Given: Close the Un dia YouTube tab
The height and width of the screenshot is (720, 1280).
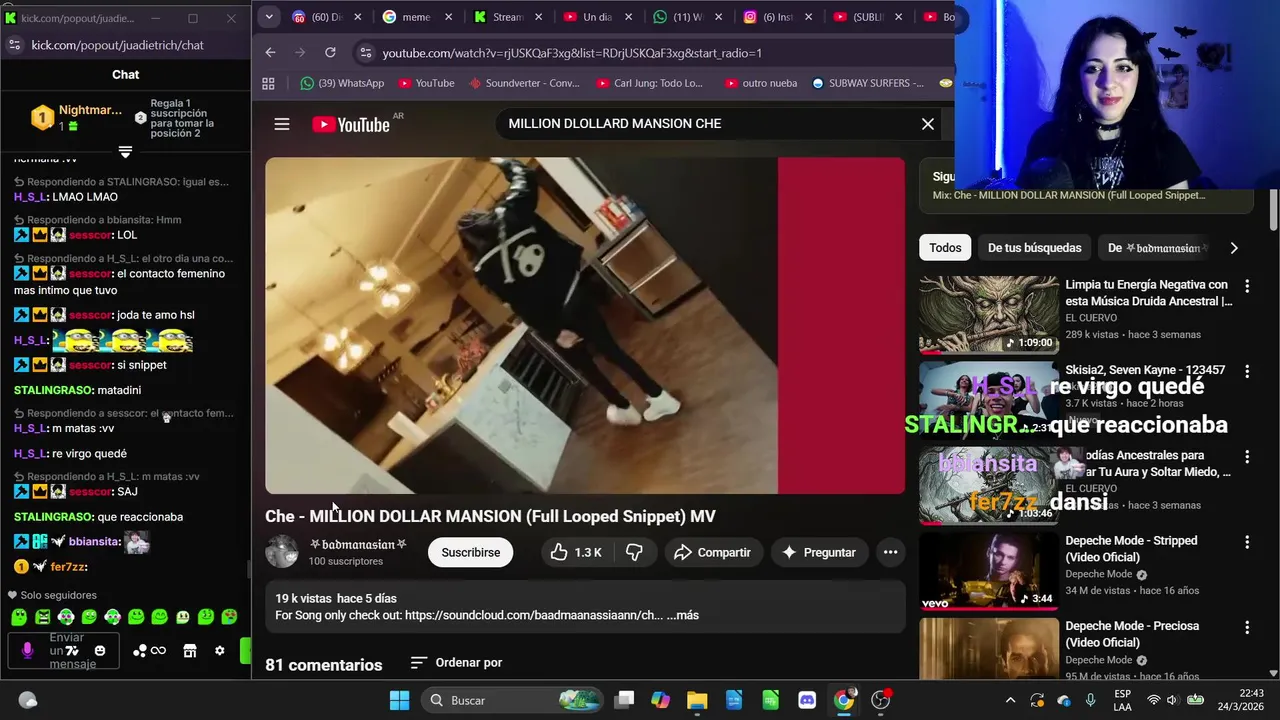Looking at the screenshot, I should pyautogui.click(x=628, y=17).
